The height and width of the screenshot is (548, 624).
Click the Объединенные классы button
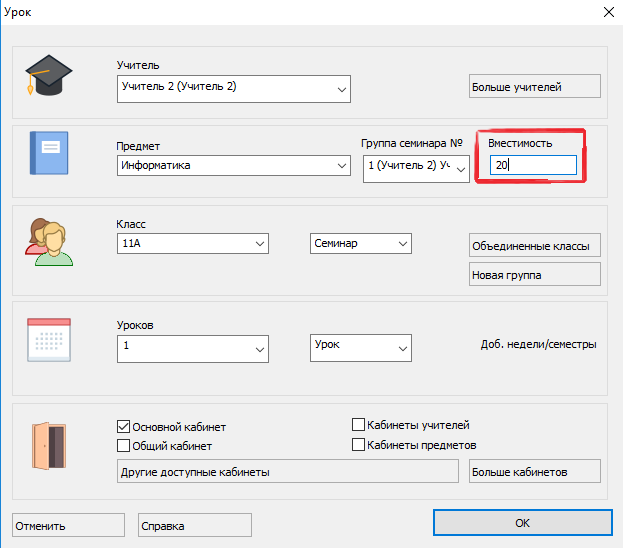coord(534,245)
